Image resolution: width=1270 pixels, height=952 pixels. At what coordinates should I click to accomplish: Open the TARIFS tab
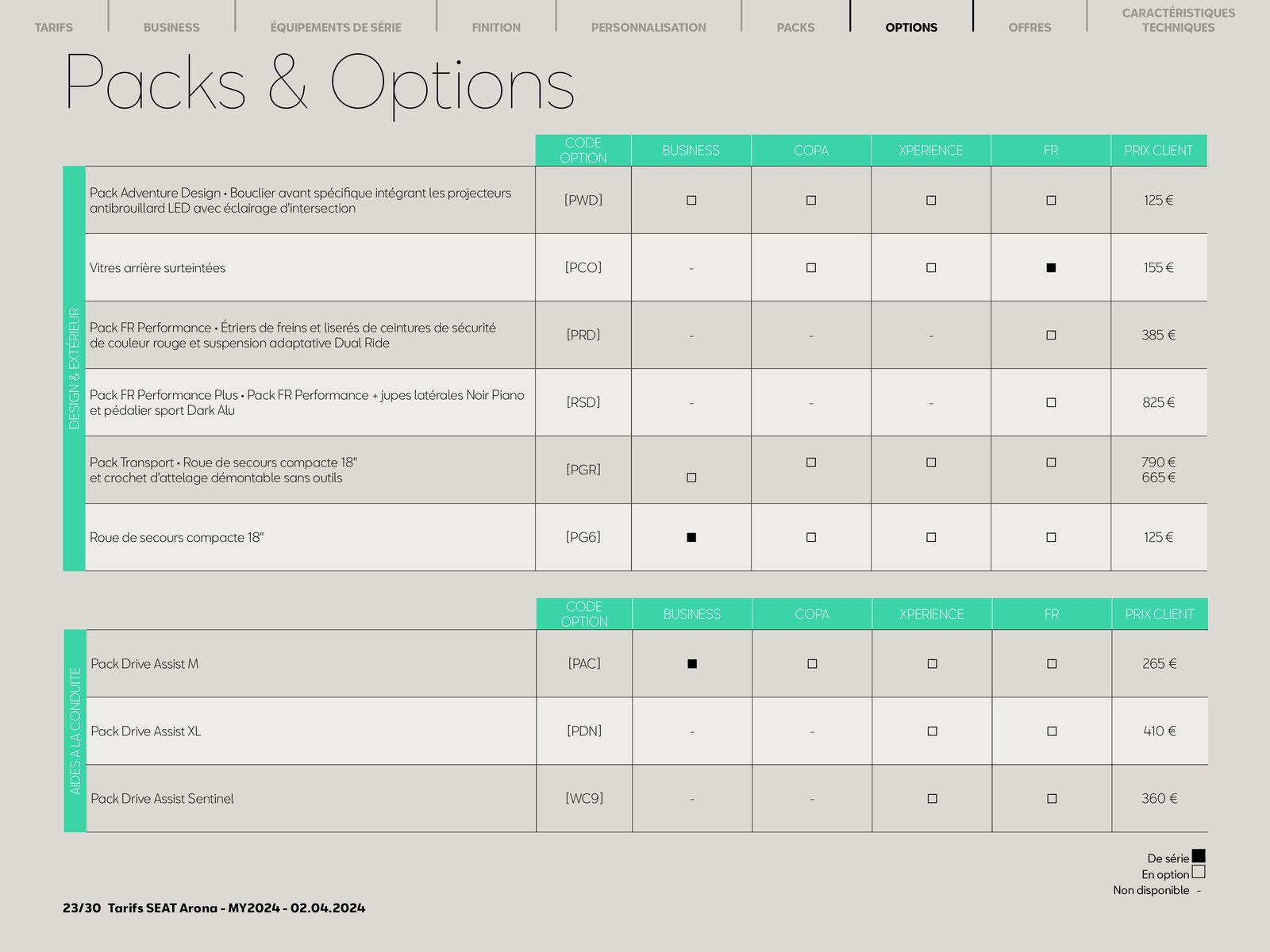coord(54,27)
